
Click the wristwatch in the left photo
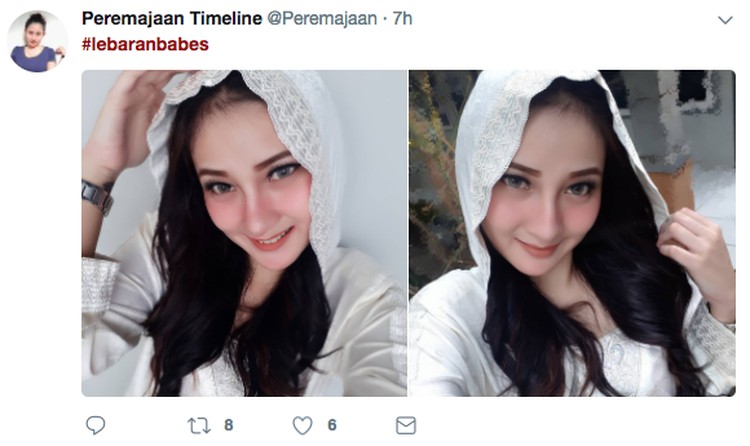[98, 195]
